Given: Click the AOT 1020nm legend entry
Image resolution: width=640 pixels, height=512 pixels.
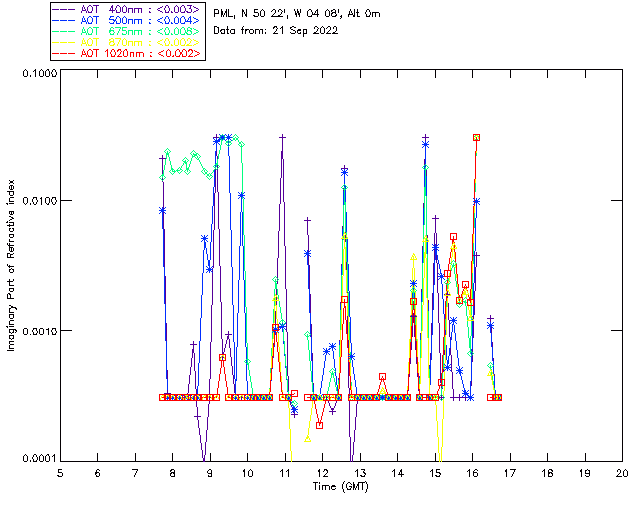Looking at the screenshot, I should pyautogui.click(x=127, y=53).
